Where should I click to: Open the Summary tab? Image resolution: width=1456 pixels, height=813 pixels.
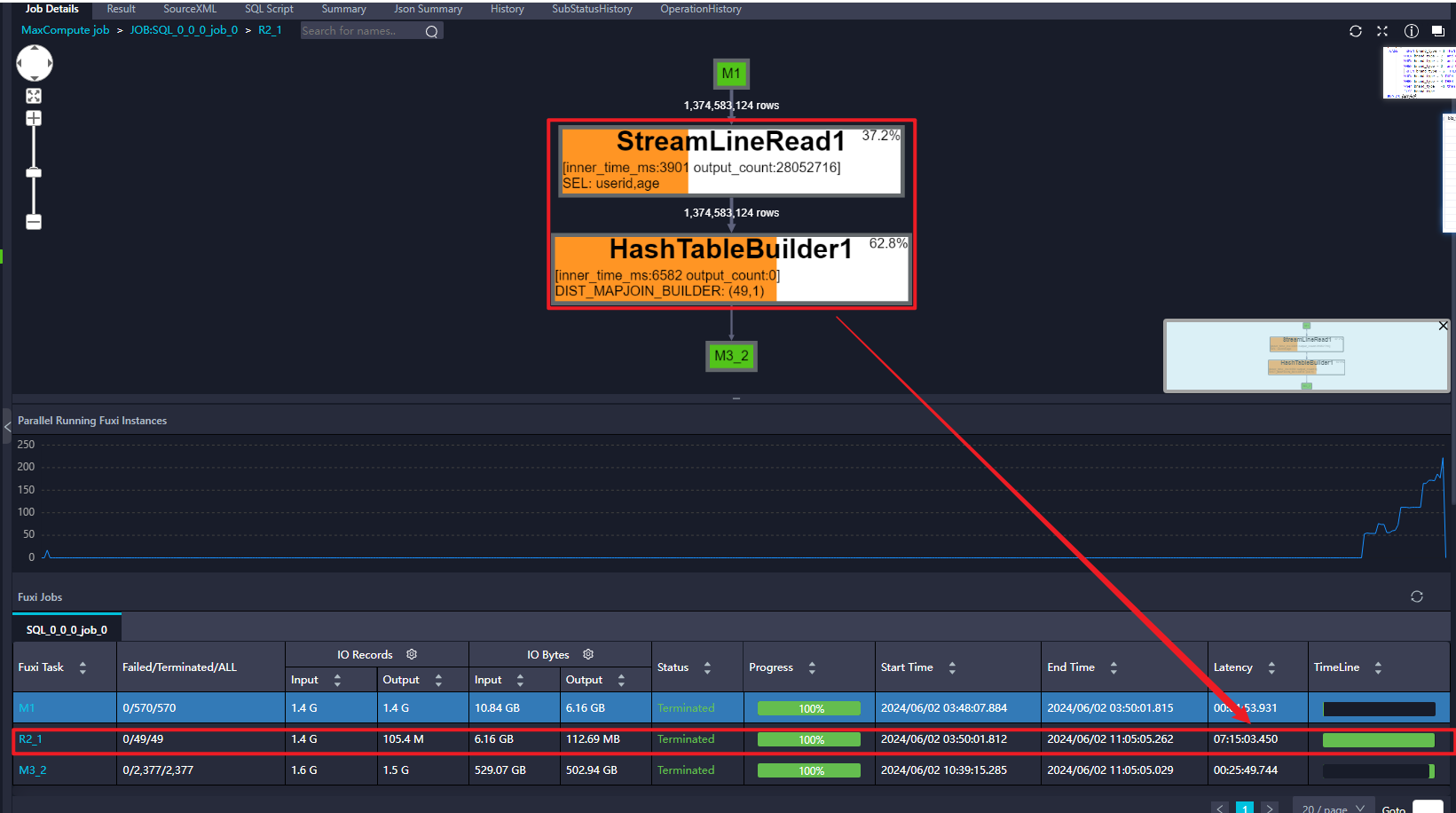coord(343,9)
